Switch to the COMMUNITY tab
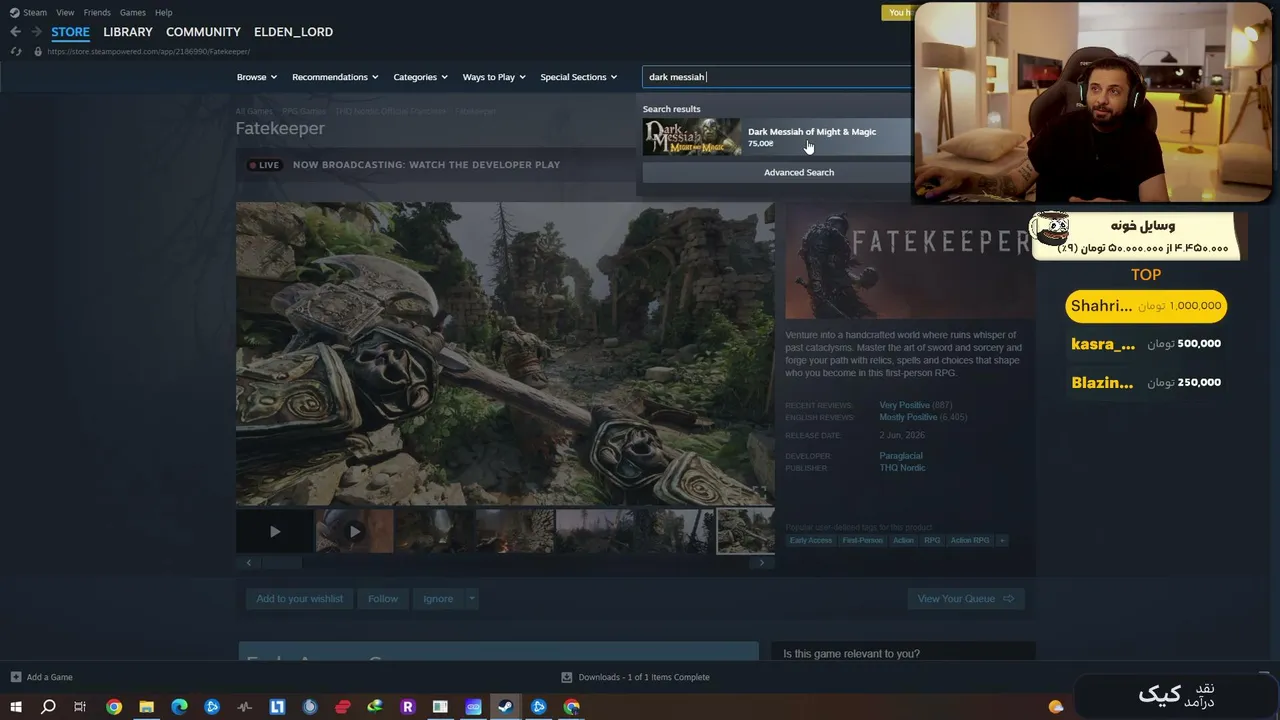Image resolution: width=1280 pixels, height=720 pixels. tap(203, 32)
